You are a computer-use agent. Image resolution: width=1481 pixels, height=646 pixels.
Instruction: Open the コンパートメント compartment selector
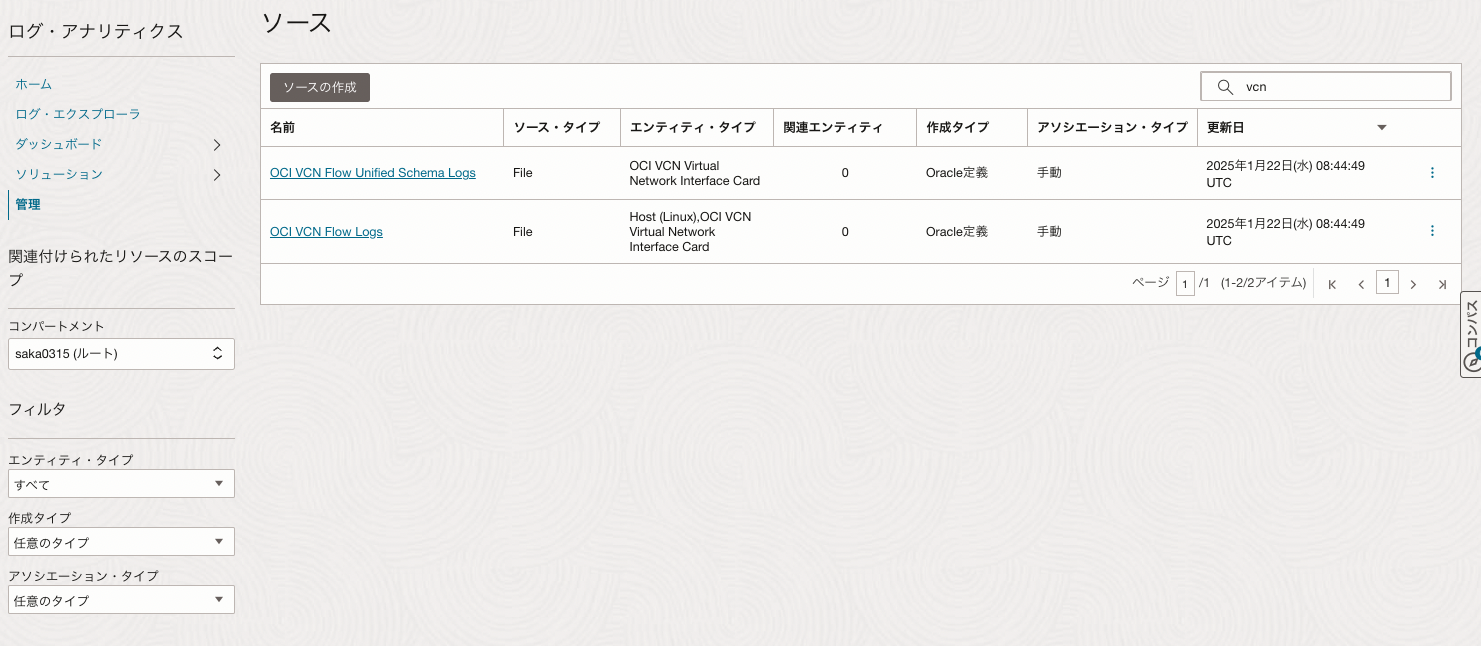click(x=121, y=353)
